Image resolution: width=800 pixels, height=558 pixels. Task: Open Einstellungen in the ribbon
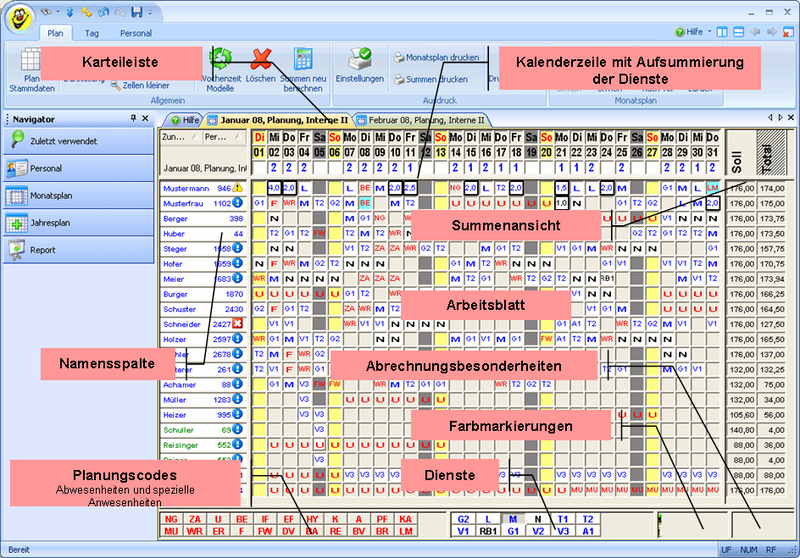(359, 60)
